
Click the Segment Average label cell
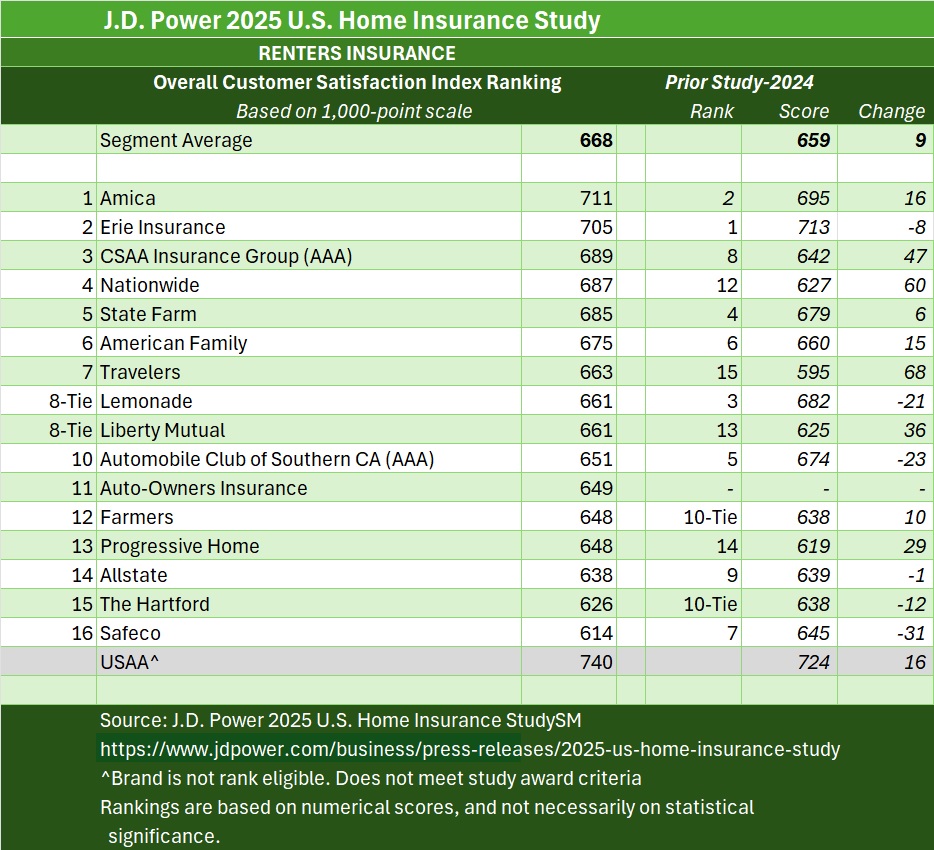point(176,140)
